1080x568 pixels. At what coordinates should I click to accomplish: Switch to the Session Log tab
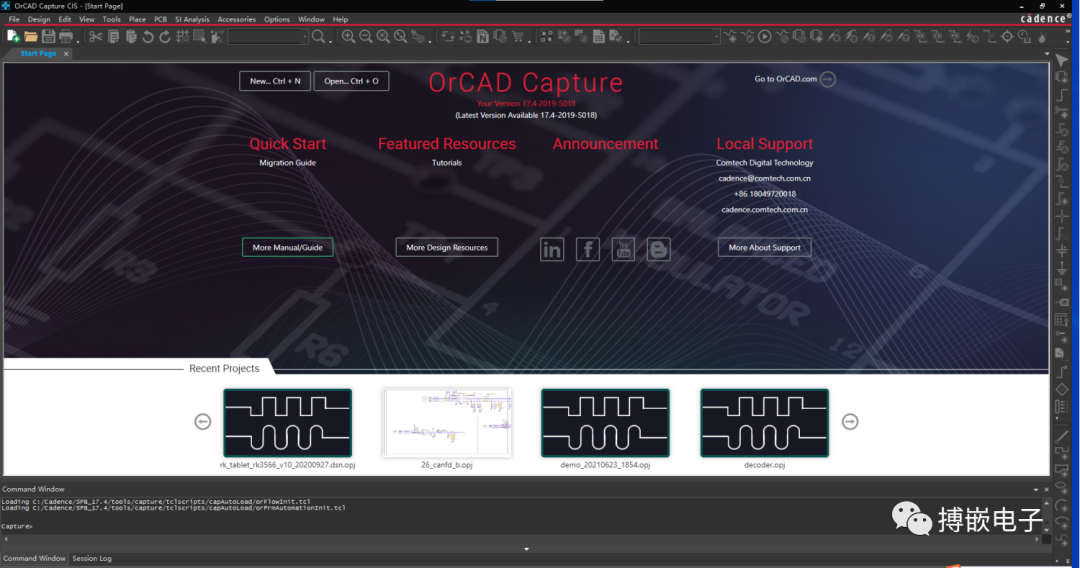(x=92, y=558)
